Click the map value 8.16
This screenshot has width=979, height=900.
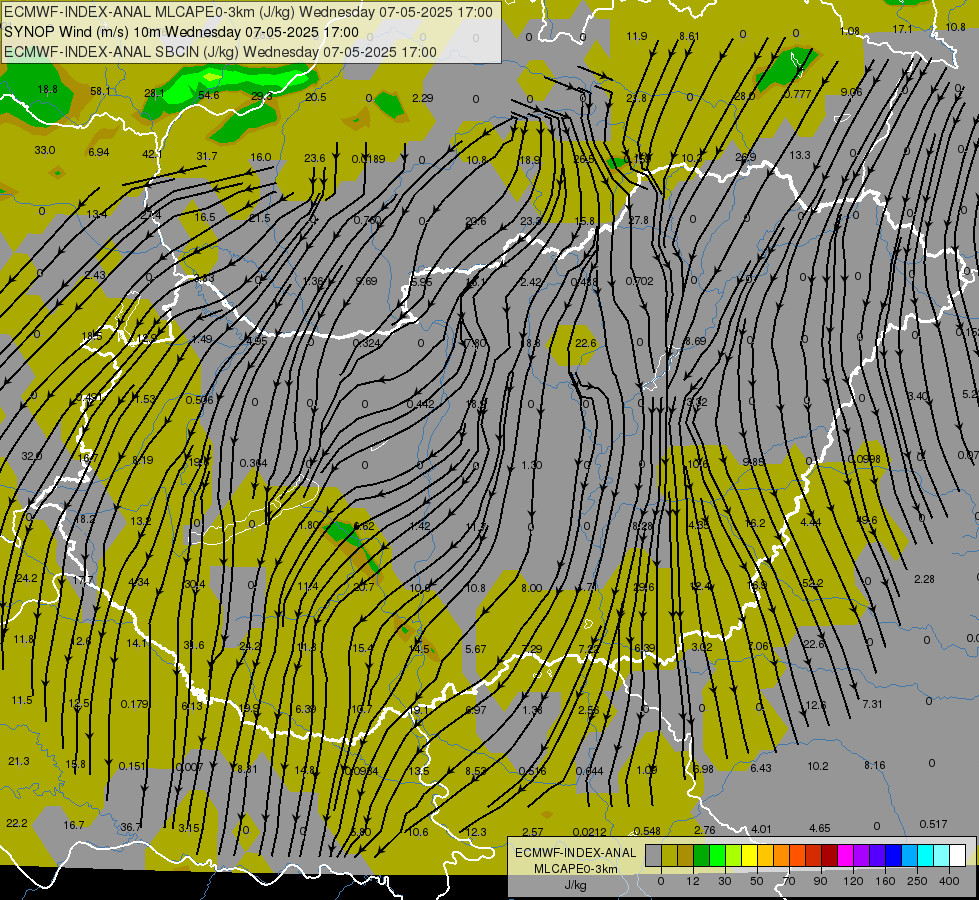click(874, 765)
